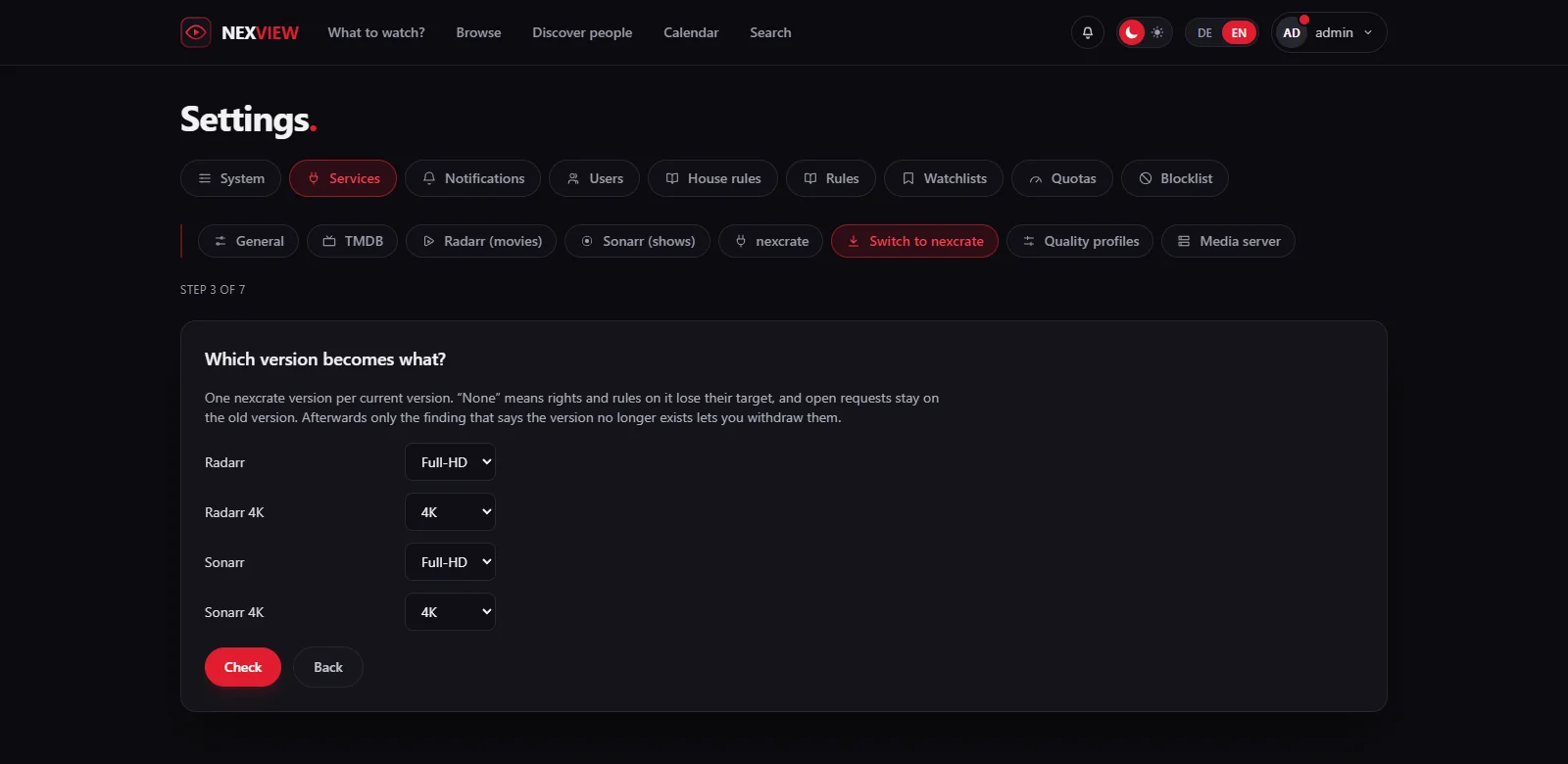Image resolution: width=1568 pixels, height=764 pixels.
Task: Open What to watch? page
Action: 376,32
